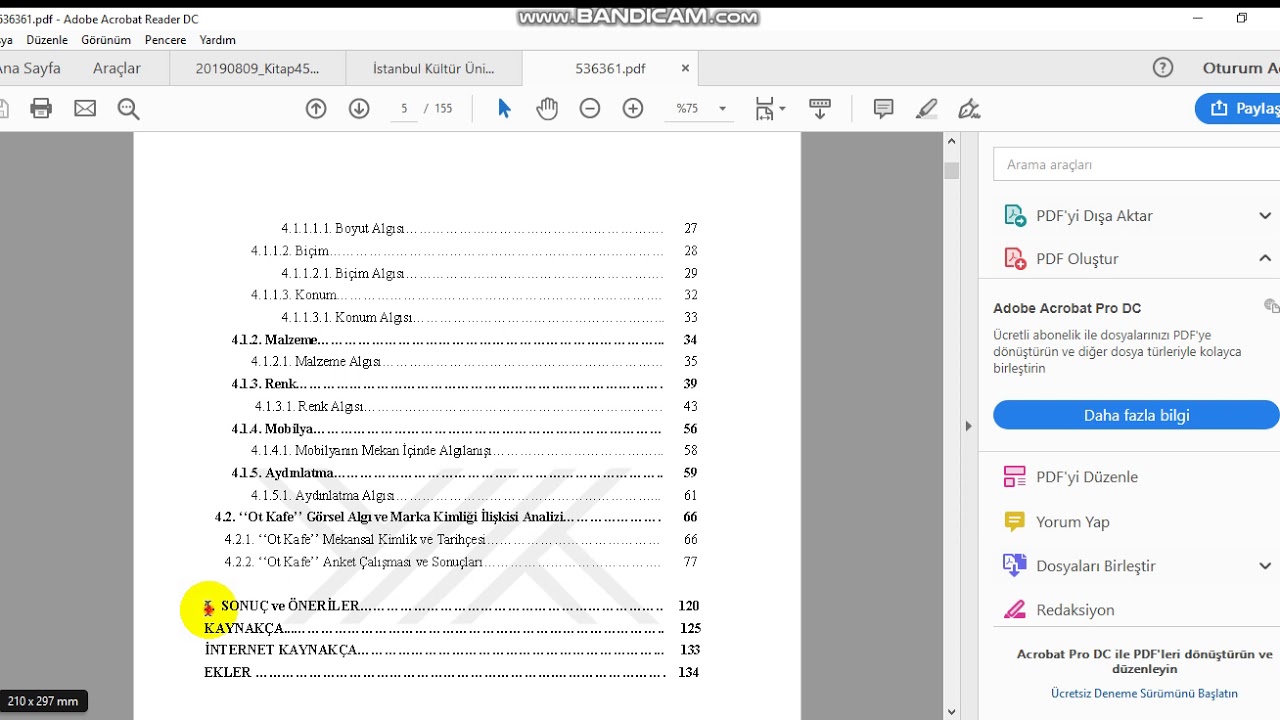Select the read mode download-style icon
Image resolution: width=1280 pixels, height=720 pixels.
coord(820,108)
